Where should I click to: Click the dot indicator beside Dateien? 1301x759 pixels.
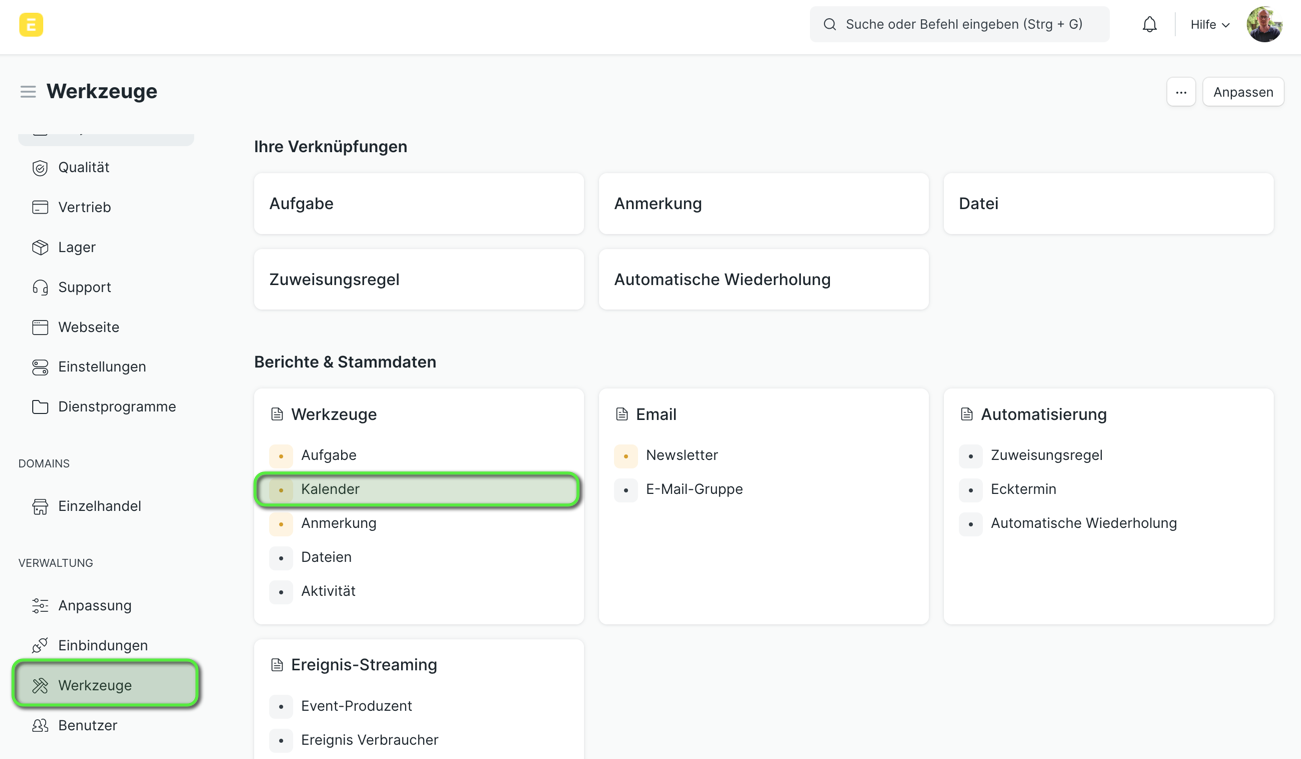pyautogui.click(x=281, y=558)
